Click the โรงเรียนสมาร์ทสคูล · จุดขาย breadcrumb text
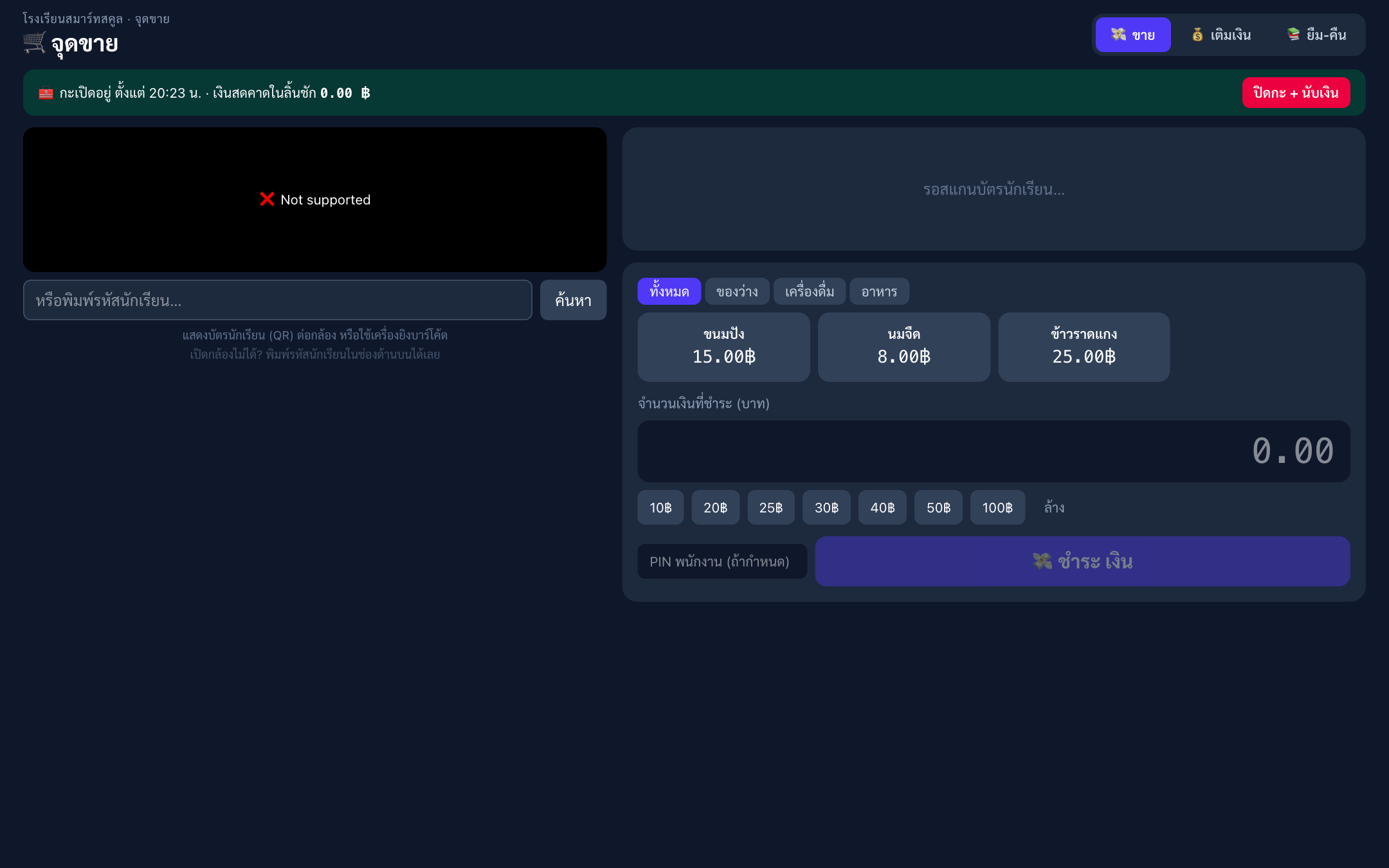The width and height of the screenshot is (1389, 868). coord(96,19)
